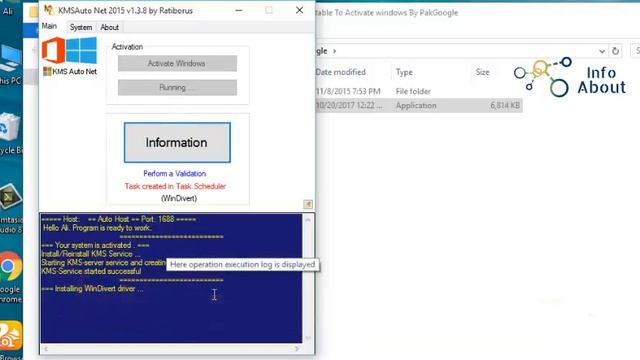The width and height of the screenshot is (640, 360).
Task: Click the refresh icon in Explorer address bar
Action: pyautogui.click(x=615, y=51)
